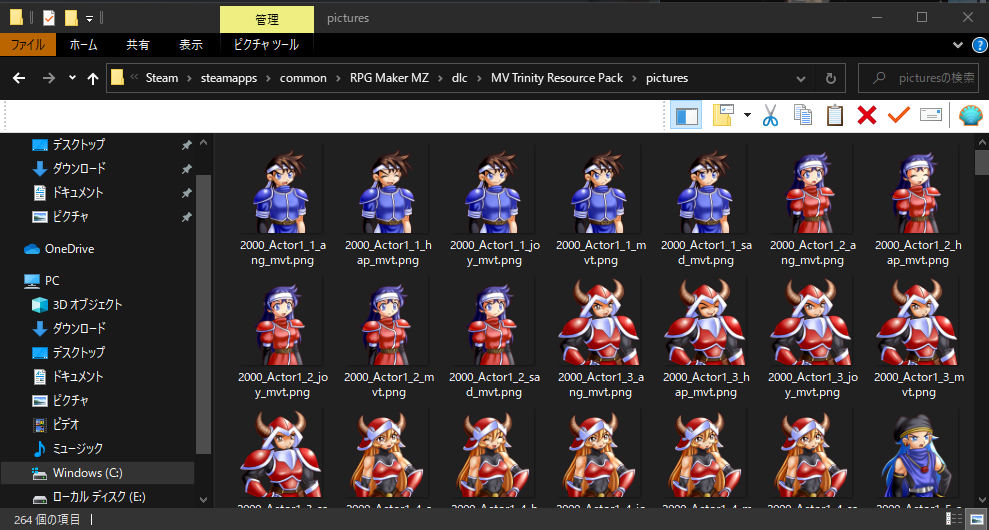The width and height of the screenshot is (989, 530).
Task: Click RPG Maker MZ breadcrumb
Action: click(390, 78)
